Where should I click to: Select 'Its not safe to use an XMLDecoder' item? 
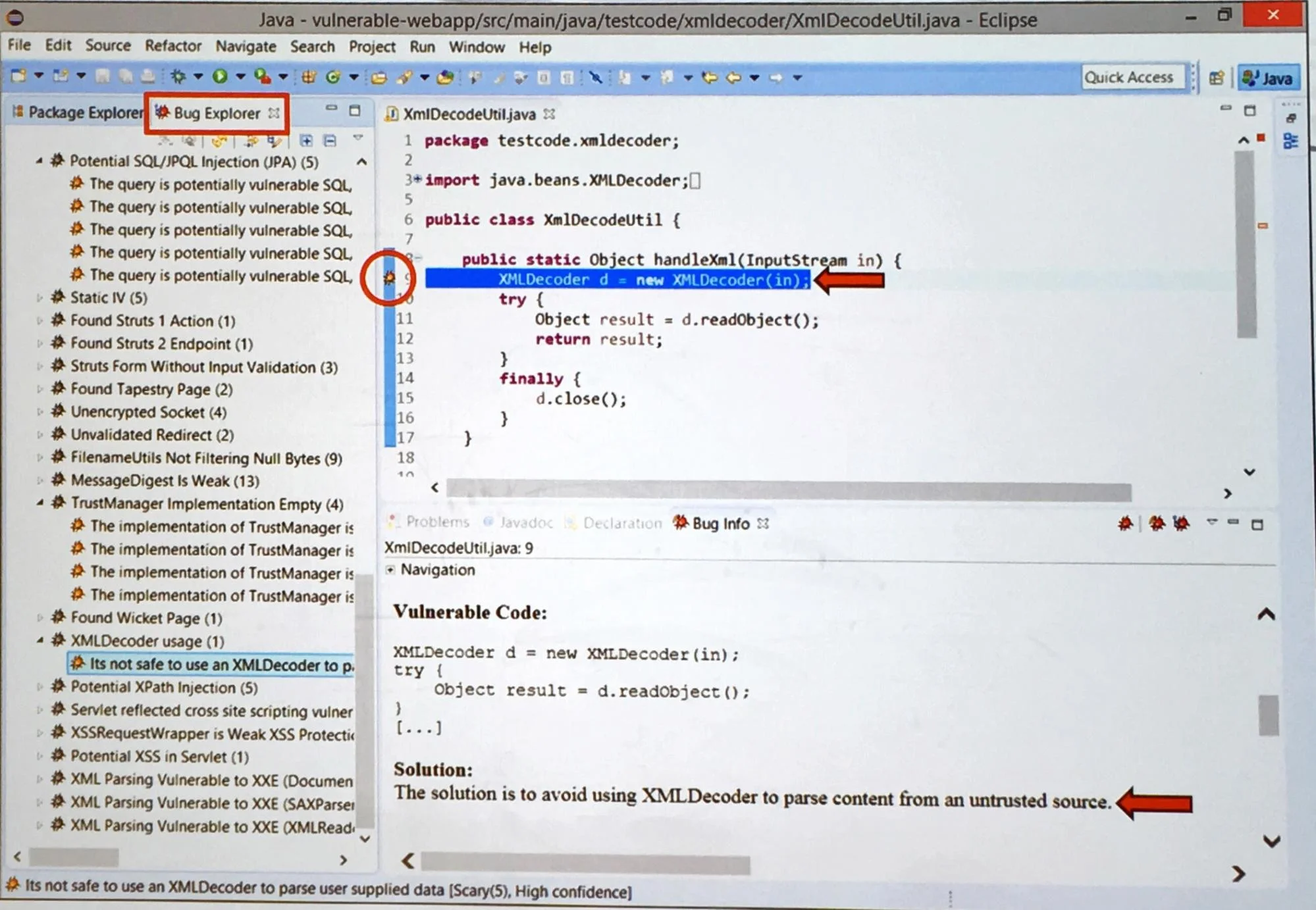pos(211,664)
